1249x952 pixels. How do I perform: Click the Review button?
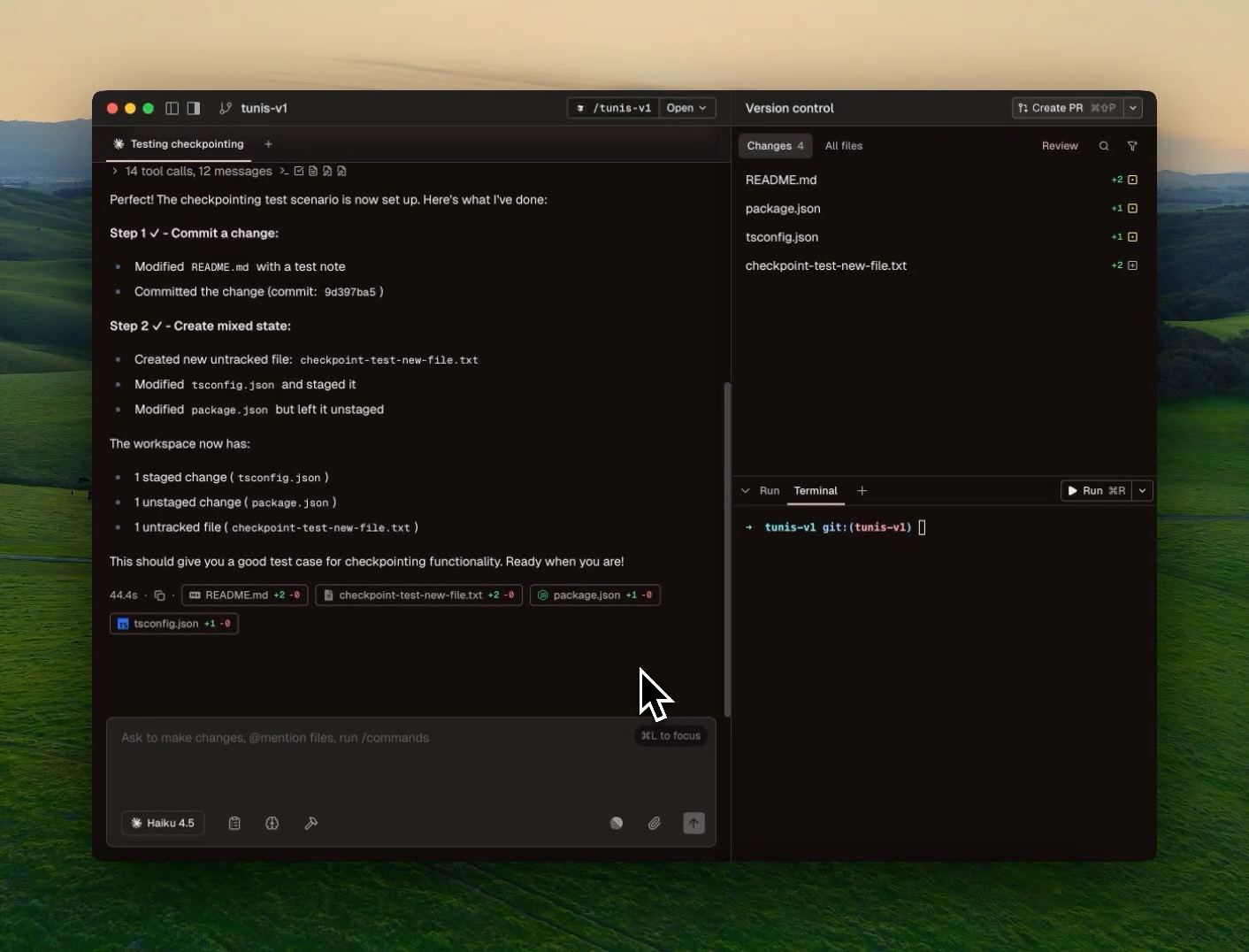point(1060,146)
